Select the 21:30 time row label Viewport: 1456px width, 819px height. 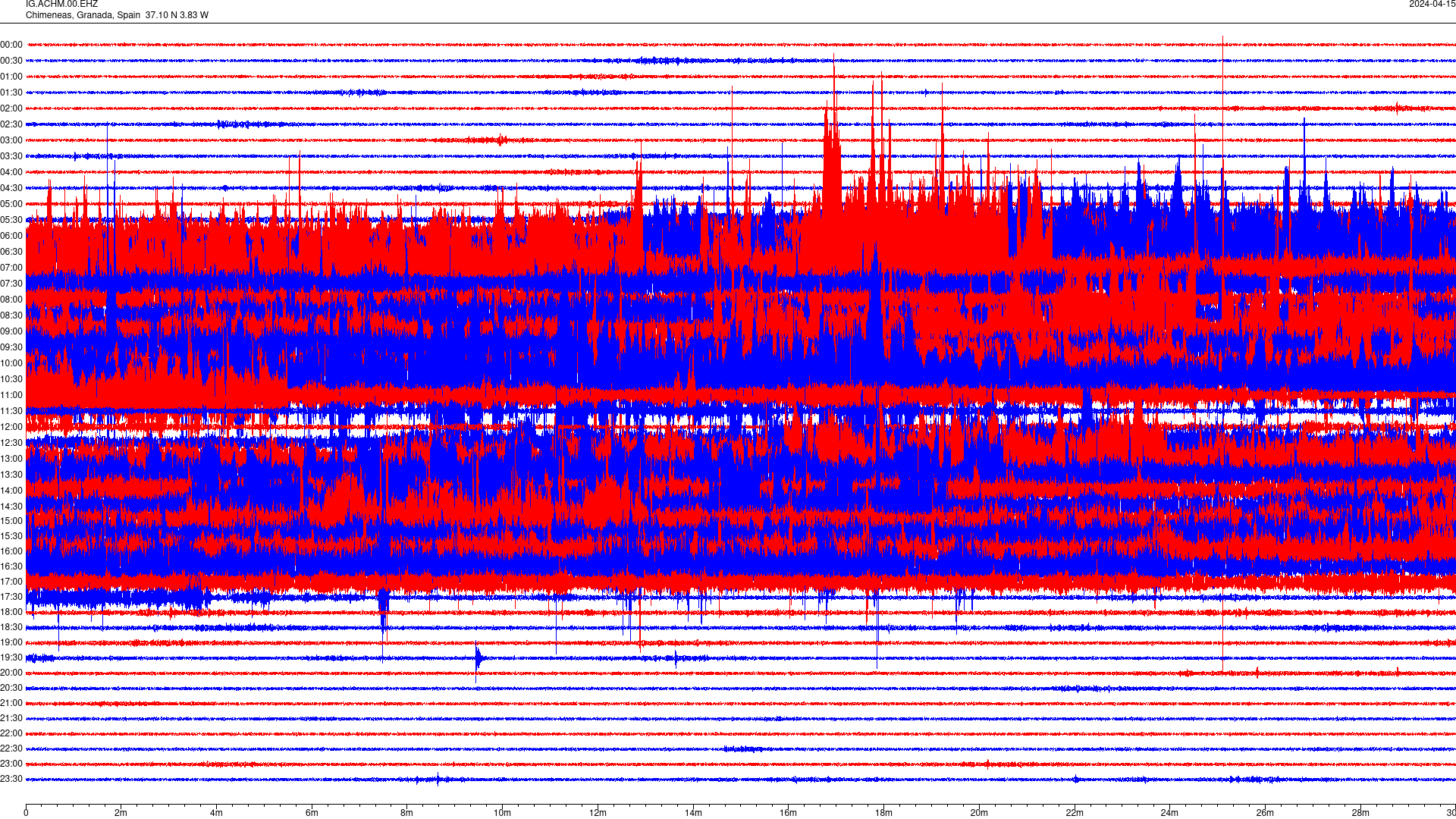click(11, 718)
